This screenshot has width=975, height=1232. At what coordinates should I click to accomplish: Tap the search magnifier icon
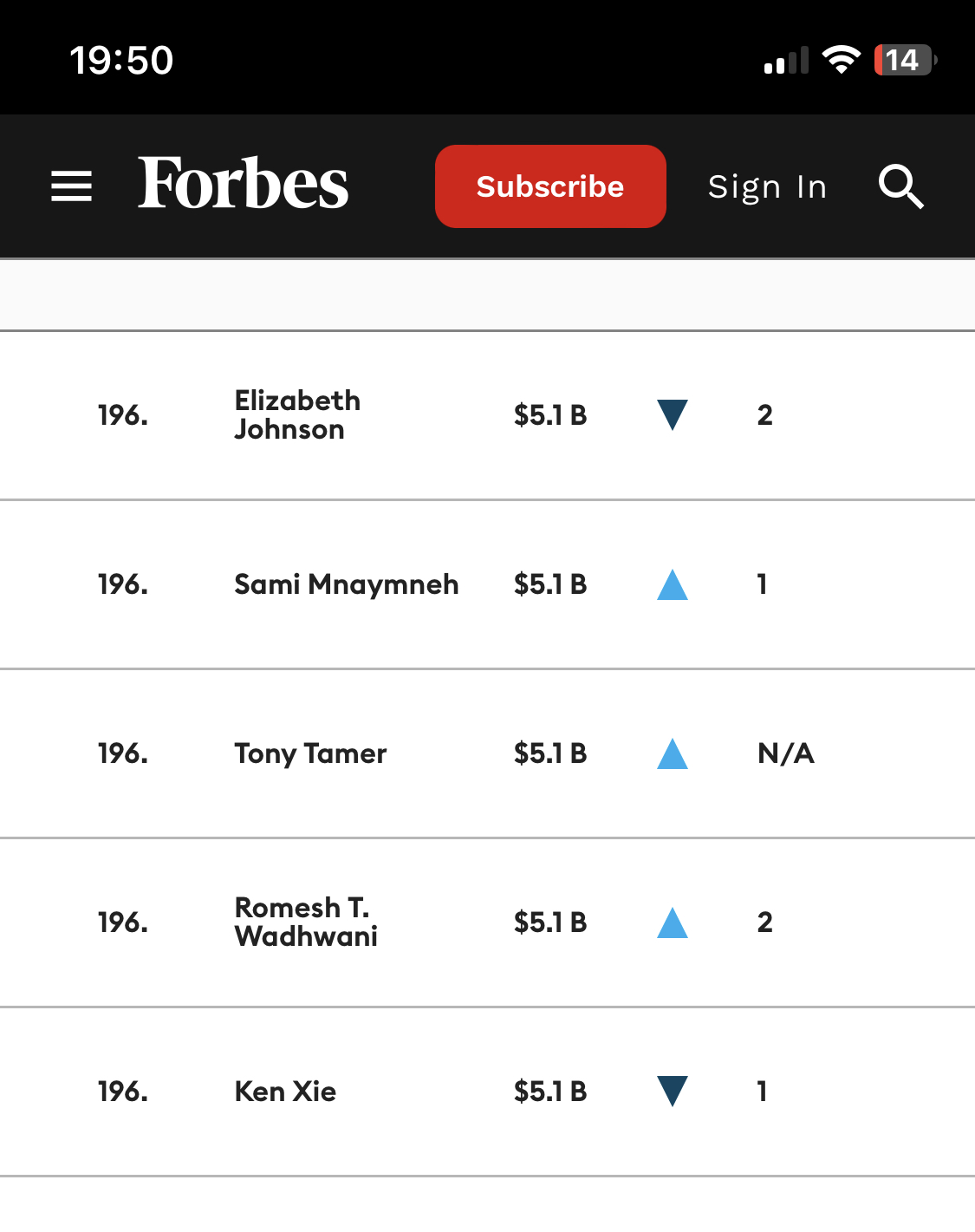point(901,186)
